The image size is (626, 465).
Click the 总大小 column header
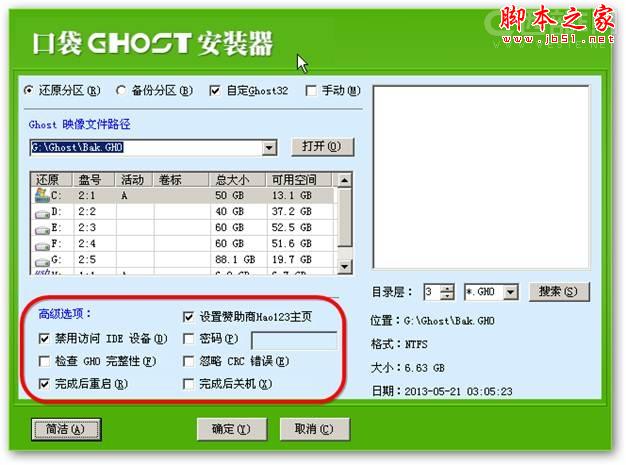click(238, 180)
